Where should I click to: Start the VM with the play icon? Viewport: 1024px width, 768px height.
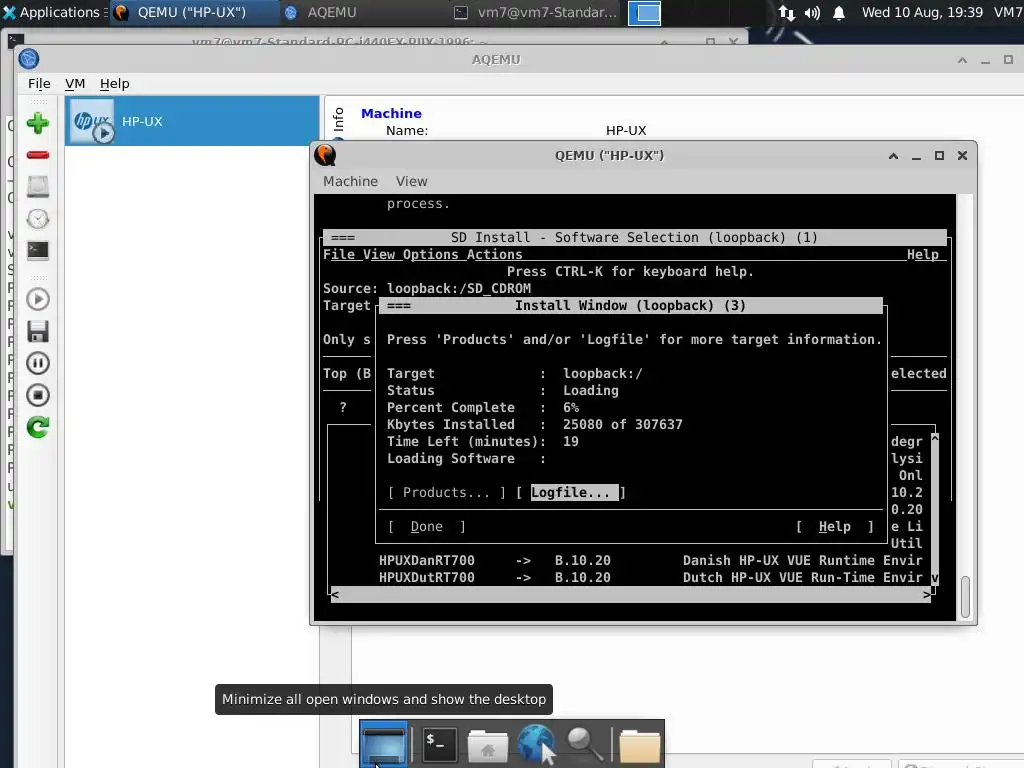(38, 300)
